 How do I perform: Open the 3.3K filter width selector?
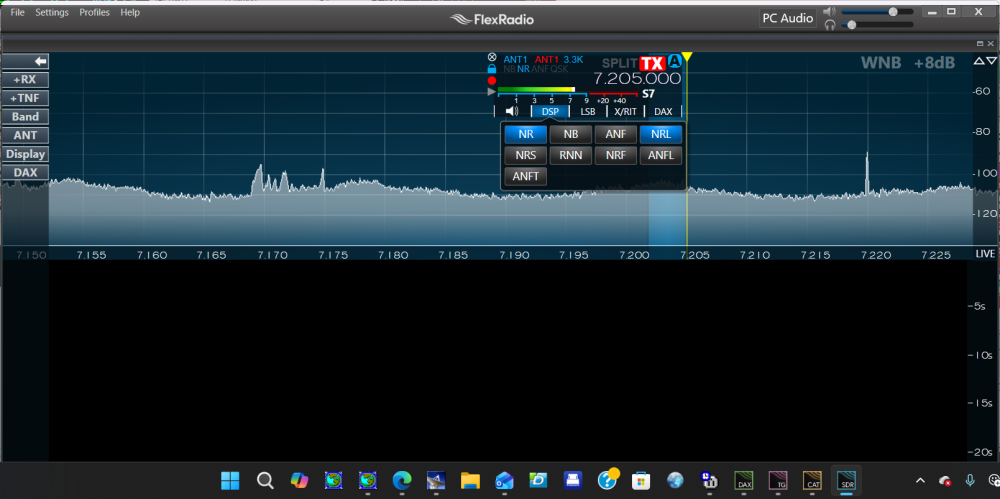[573, 59]
